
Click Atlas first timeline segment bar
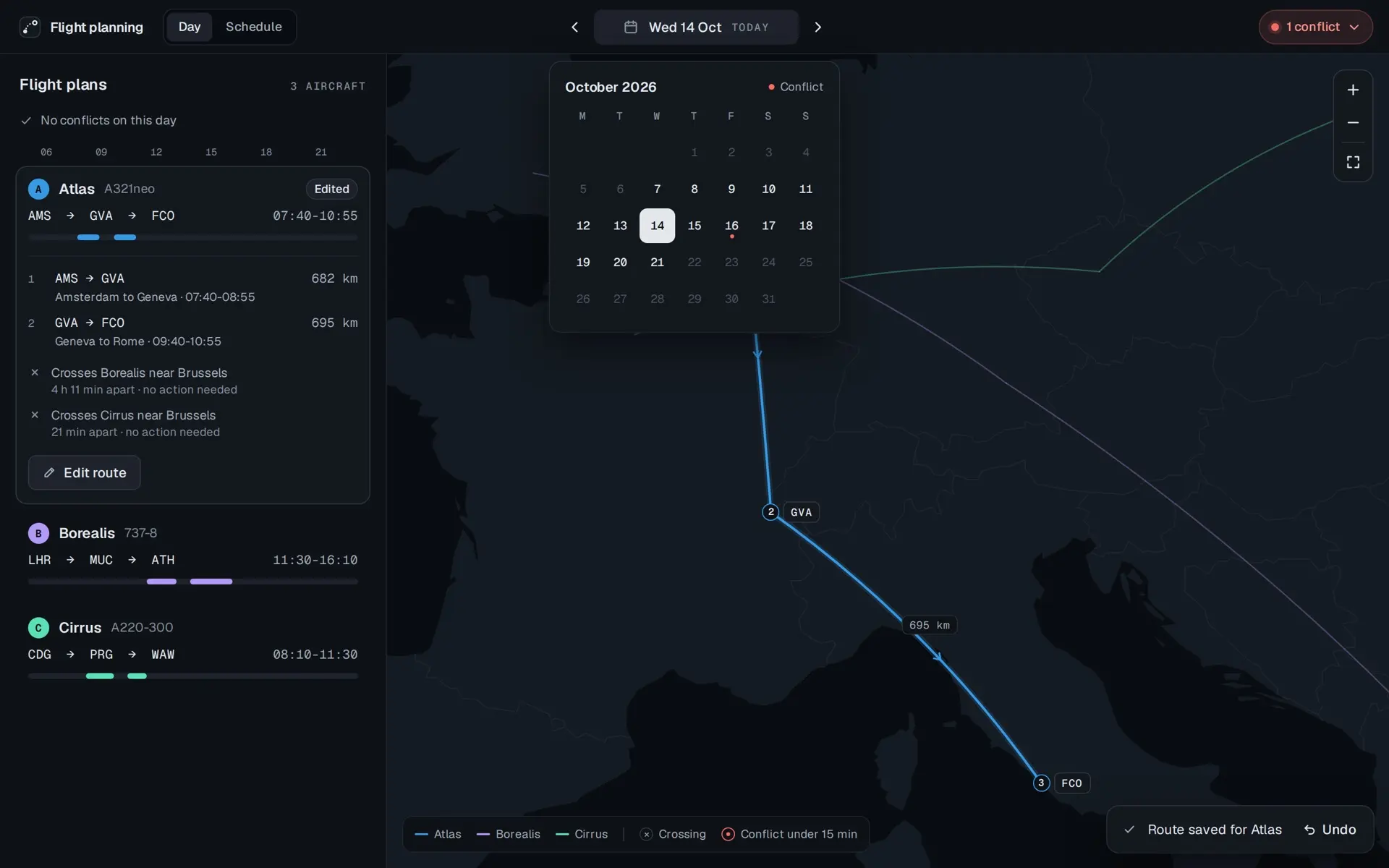88,237
